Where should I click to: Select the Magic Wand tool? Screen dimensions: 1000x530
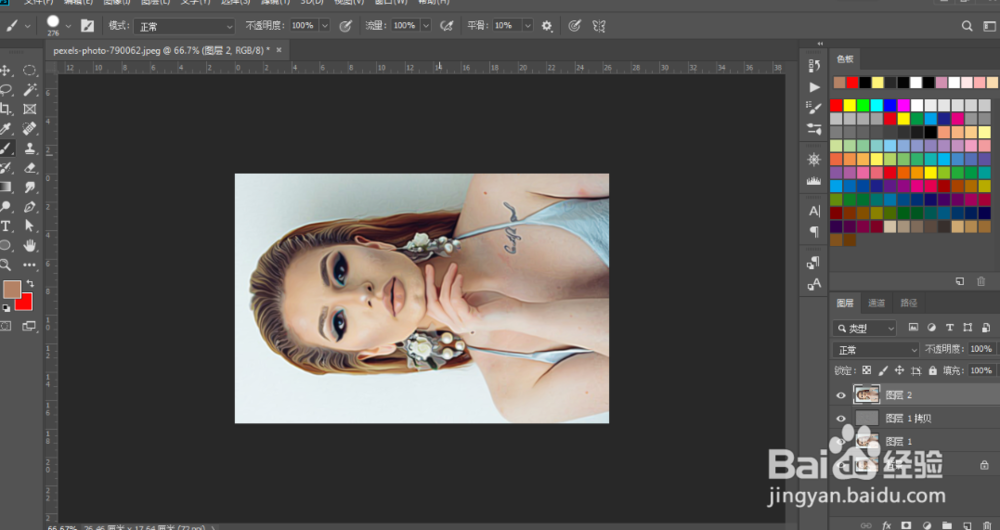coord(29,90)
